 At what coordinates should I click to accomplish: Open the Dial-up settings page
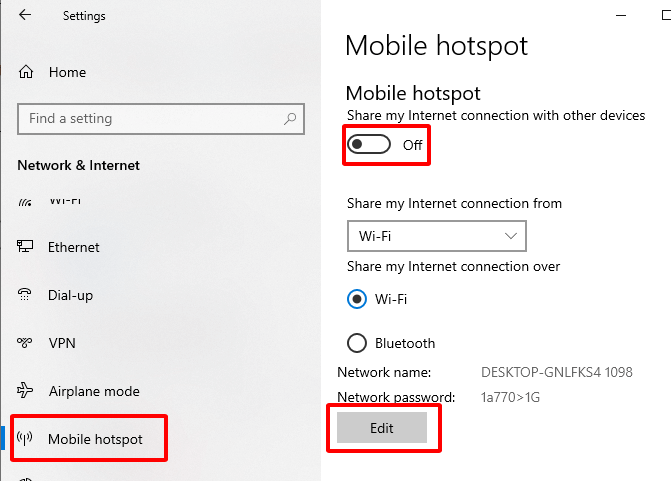(70, 295)
